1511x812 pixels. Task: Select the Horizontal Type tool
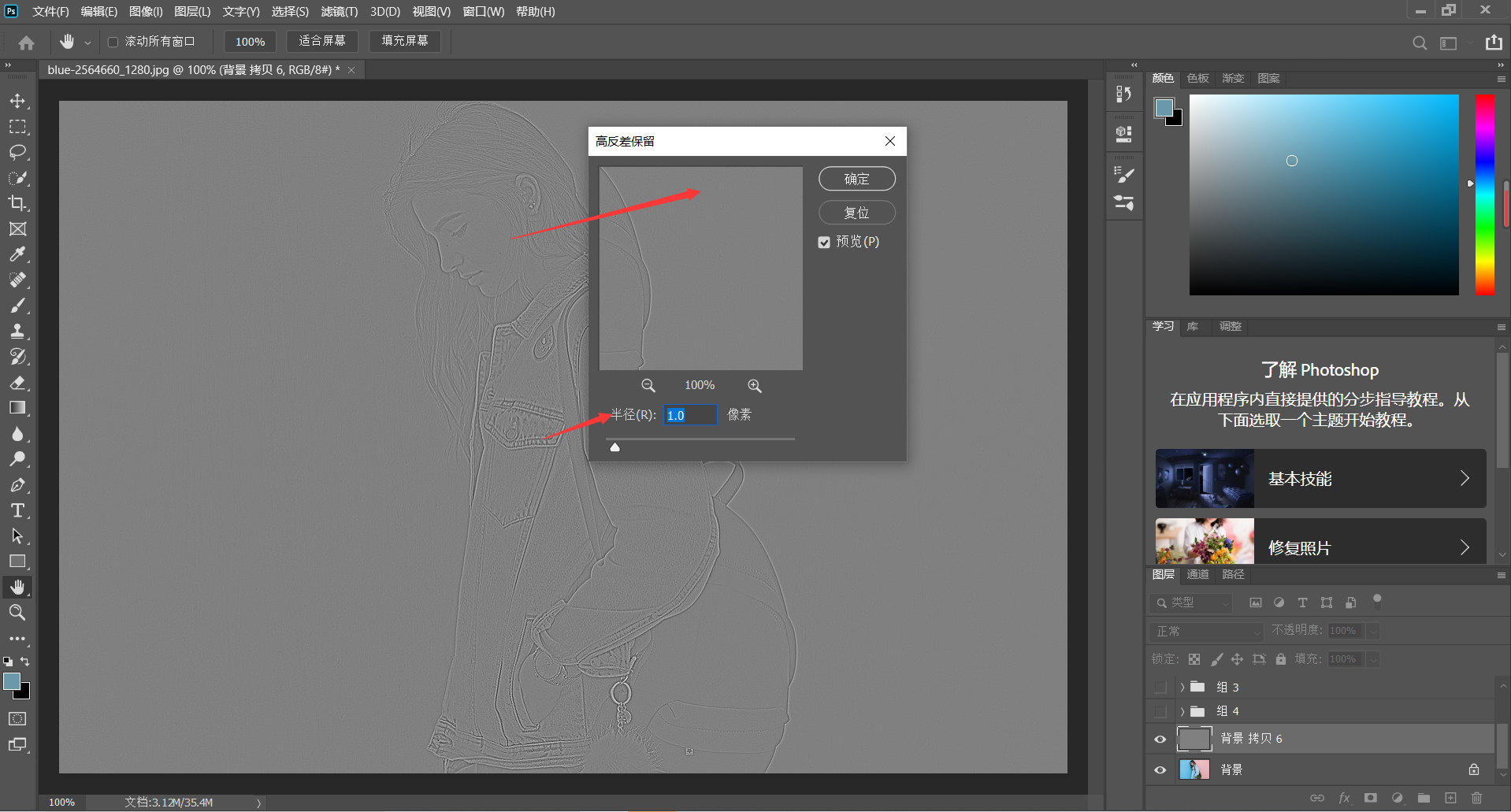[17, 510]
